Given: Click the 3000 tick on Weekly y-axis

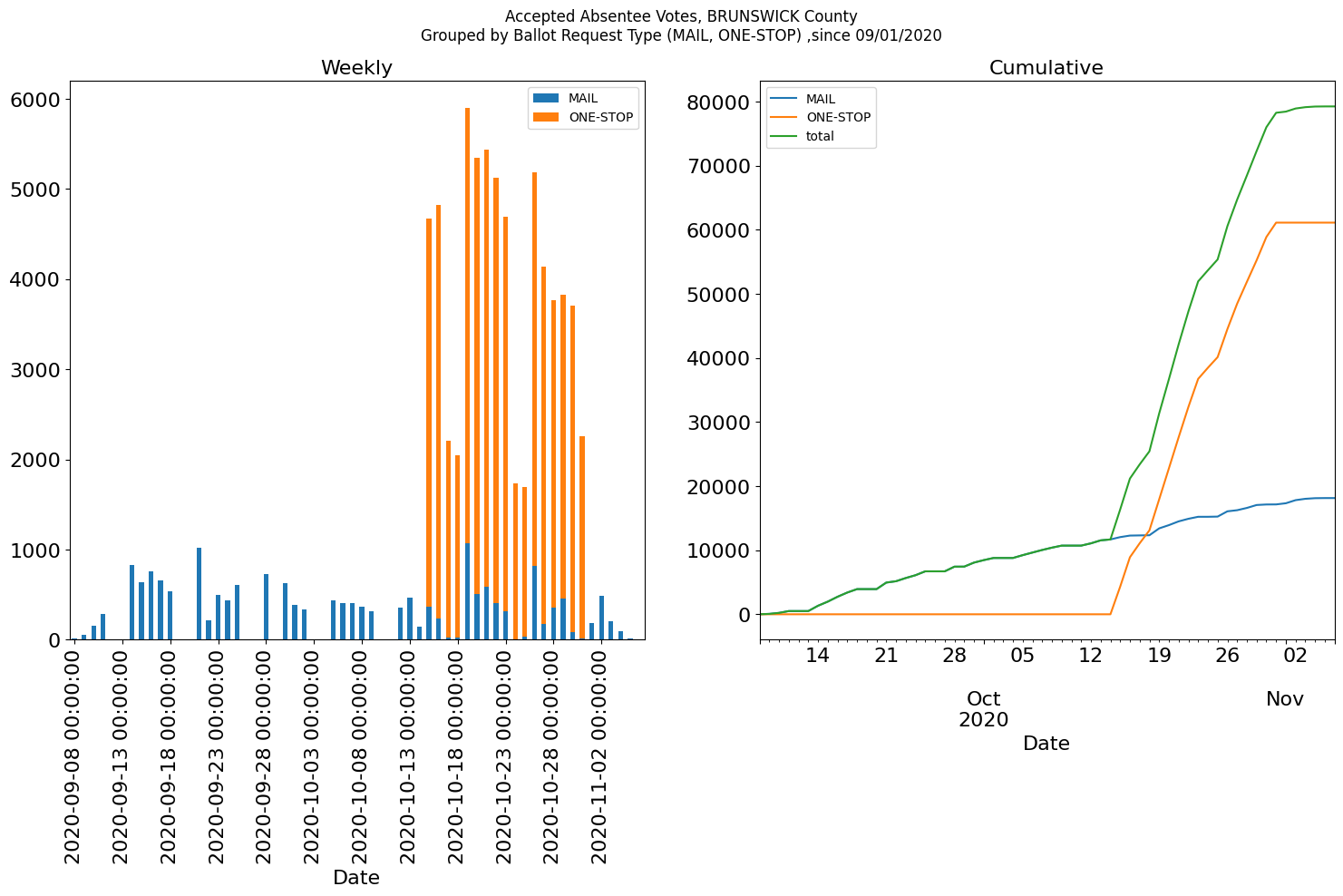Looking at the screenshot, I should pos(35,370).
